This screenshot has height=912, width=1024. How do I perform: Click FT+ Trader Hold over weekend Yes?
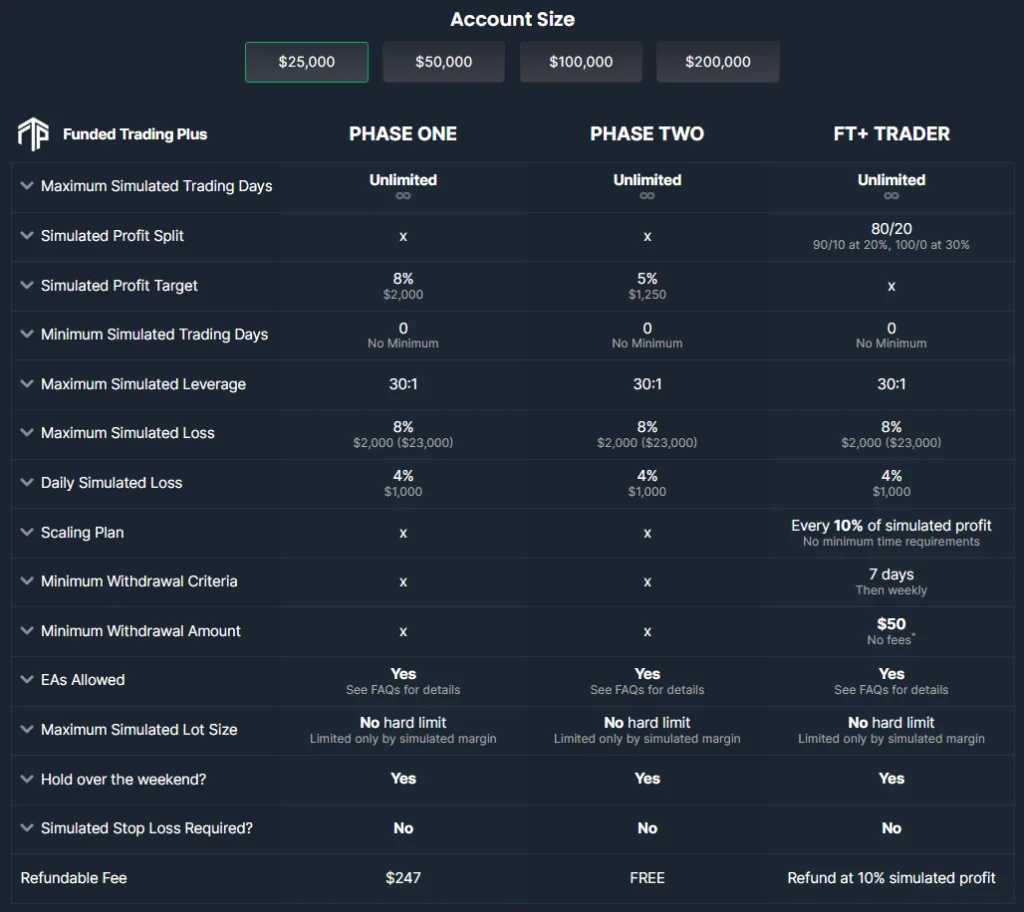click(891, 778)
